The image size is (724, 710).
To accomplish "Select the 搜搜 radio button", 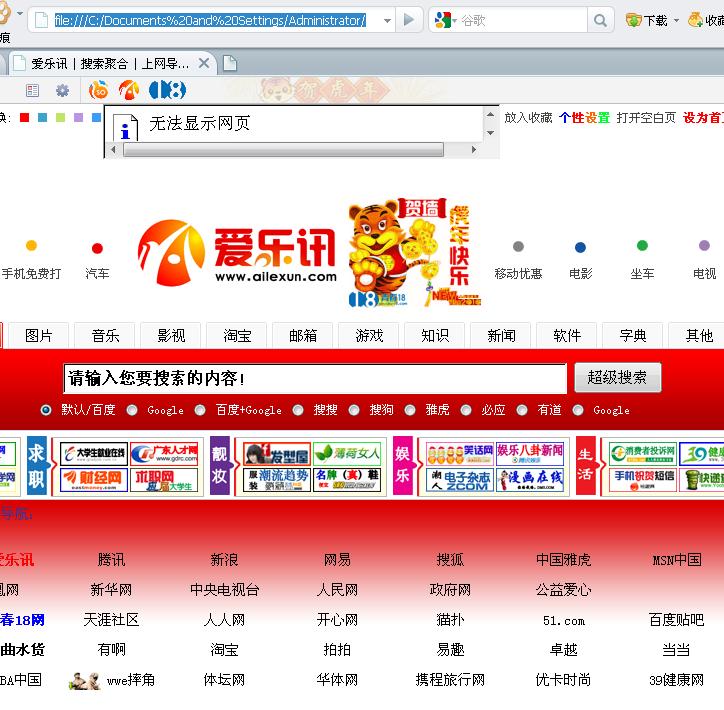I will coord(298,410).
